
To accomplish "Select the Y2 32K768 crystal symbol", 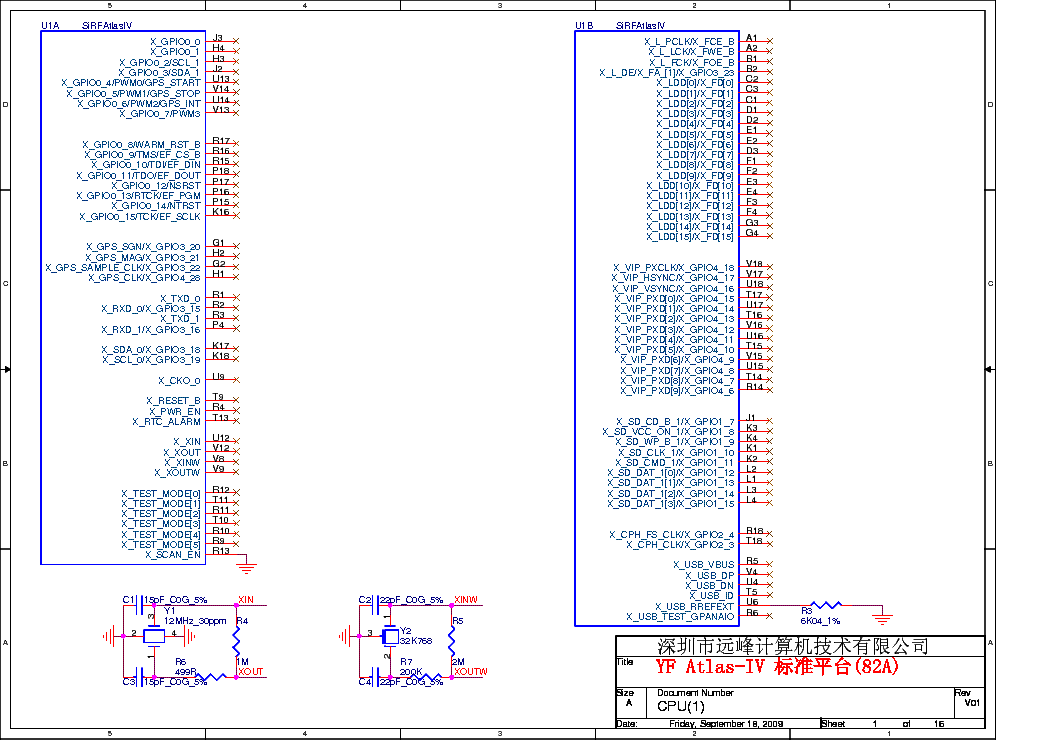I will [x=390, y=635].
